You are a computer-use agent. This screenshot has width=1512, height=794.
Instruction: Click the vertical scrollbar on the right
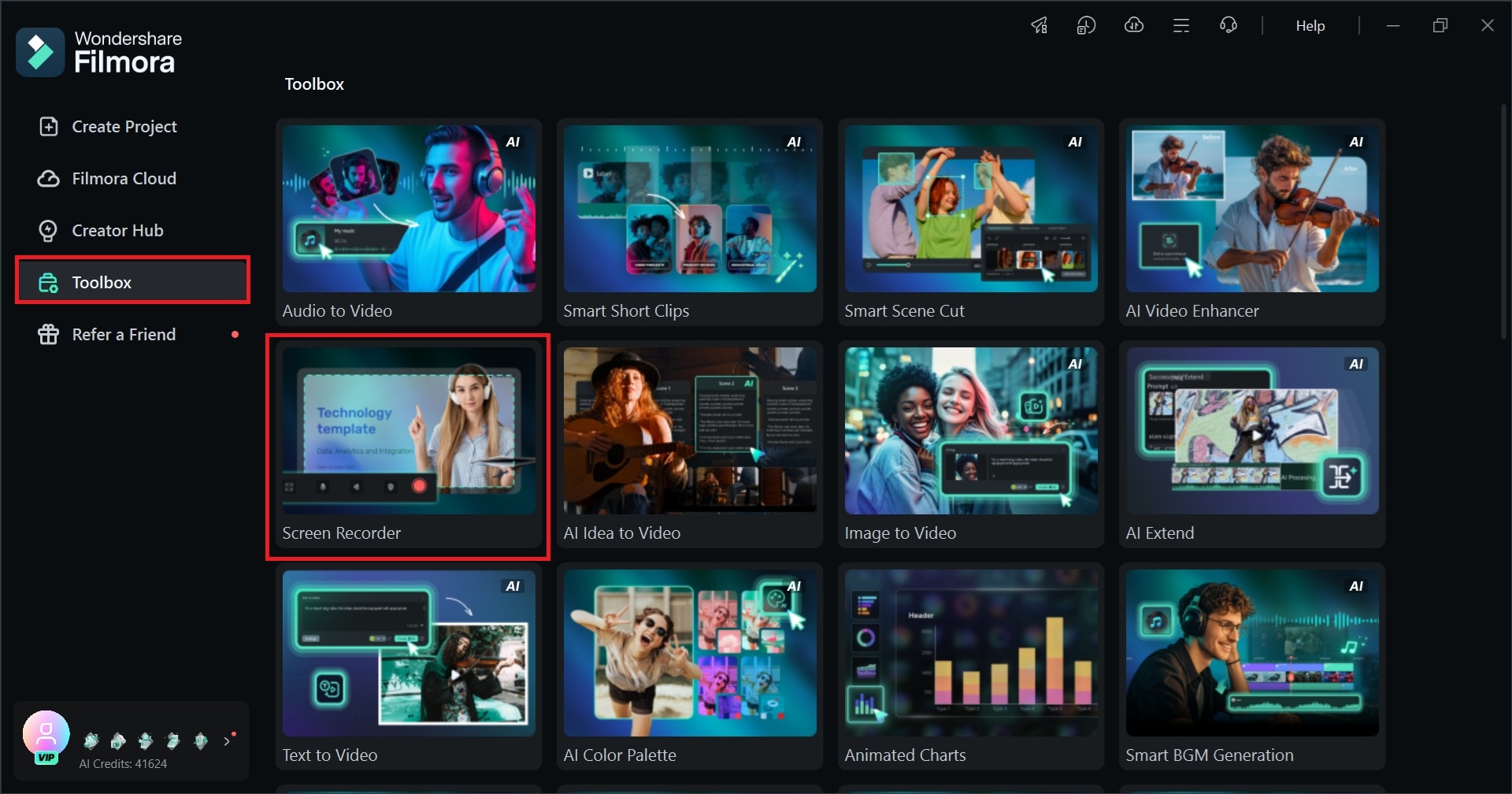(1503, 222)
